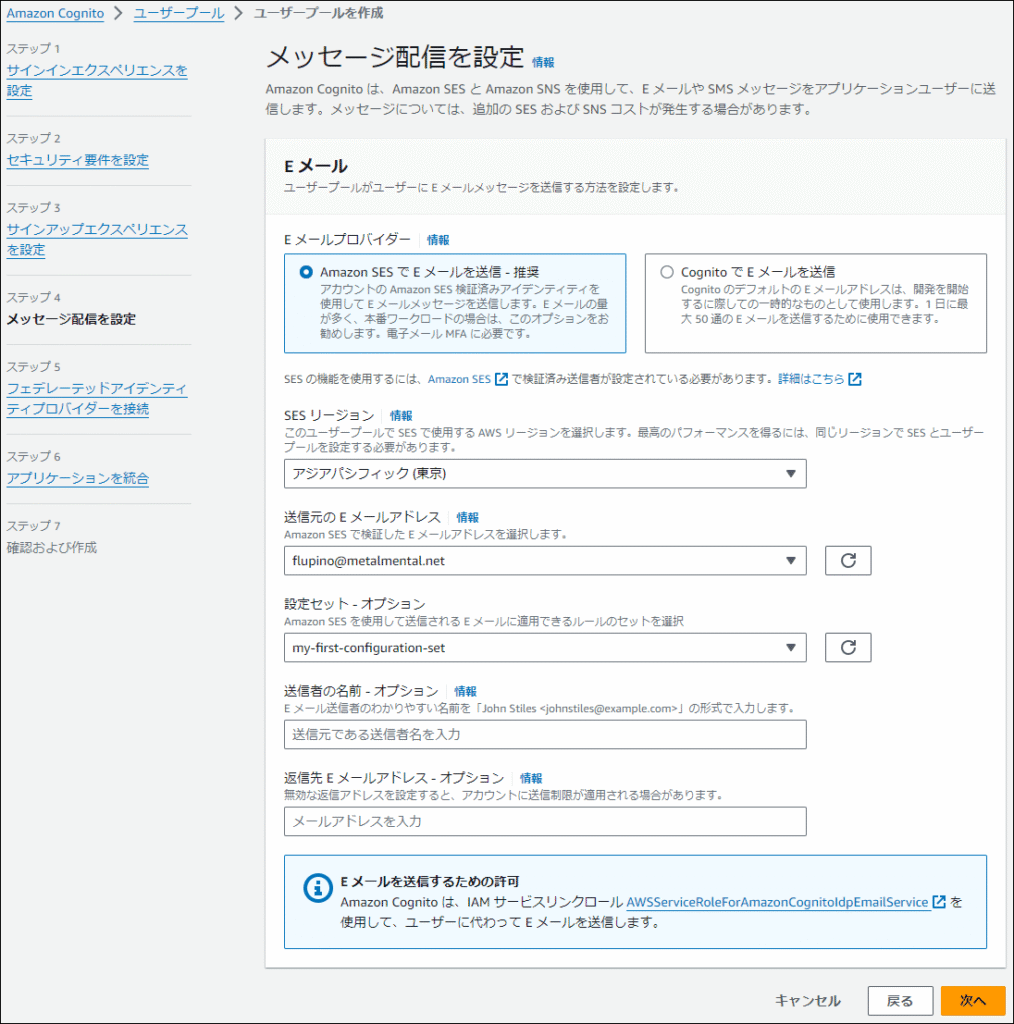Select Amazon SES で E メールを送信 radio option
The width and height of the screenshot is (1014, 1024).
305,272
